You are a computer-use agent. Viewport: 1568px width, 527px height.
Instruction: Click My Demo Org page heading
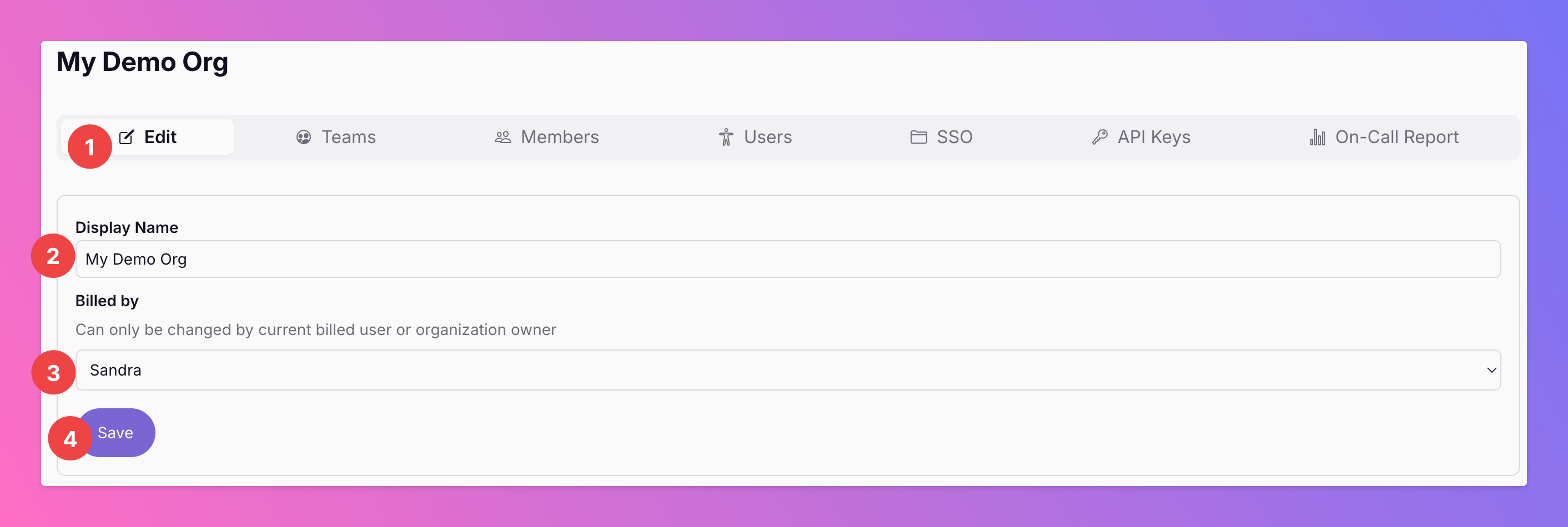click(x=143, y=63)
